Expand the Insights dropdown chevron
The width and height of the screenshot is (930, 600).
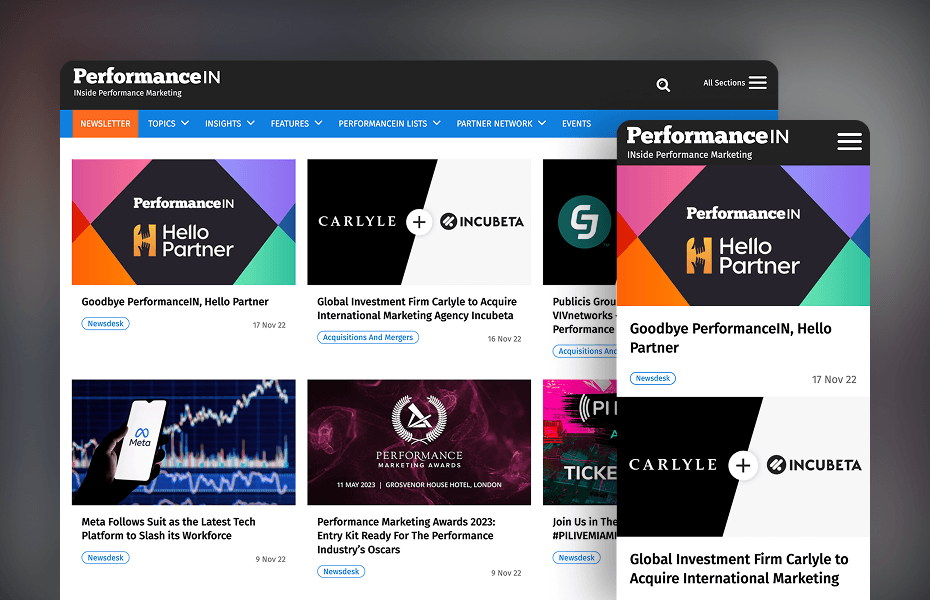click(x=251, y=123)
